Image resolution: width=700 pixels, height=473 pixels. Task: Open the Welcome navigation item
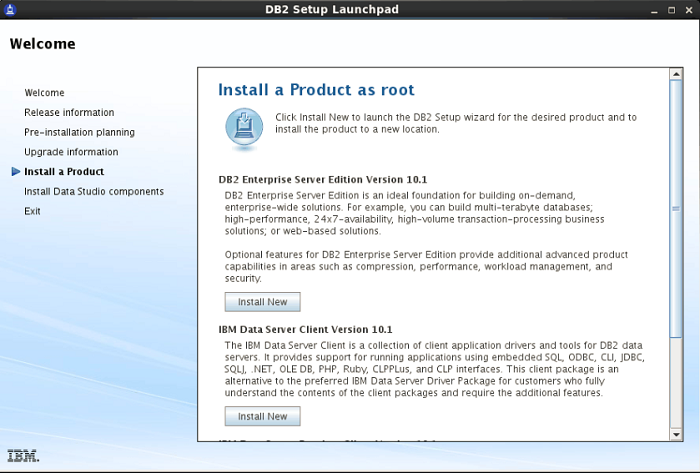tap(44, 93)
